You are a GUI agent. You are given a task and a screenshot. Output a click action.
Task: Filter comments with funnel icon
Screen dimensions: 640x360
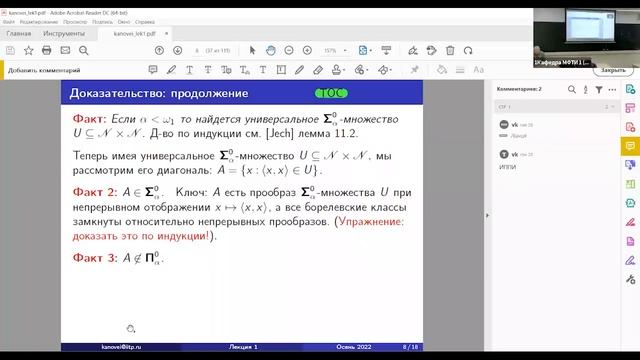[x=599, y=89]
